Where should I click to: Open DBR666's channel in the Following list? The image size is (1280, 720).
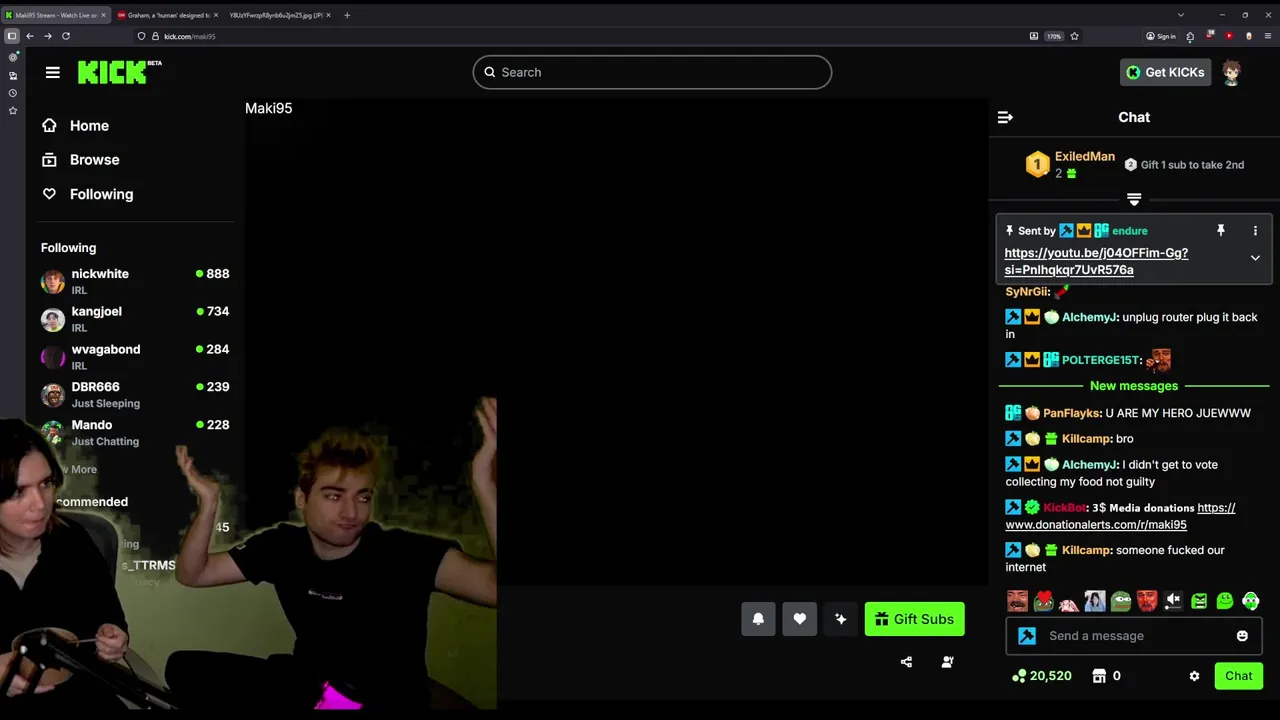[x=135, y=394]
